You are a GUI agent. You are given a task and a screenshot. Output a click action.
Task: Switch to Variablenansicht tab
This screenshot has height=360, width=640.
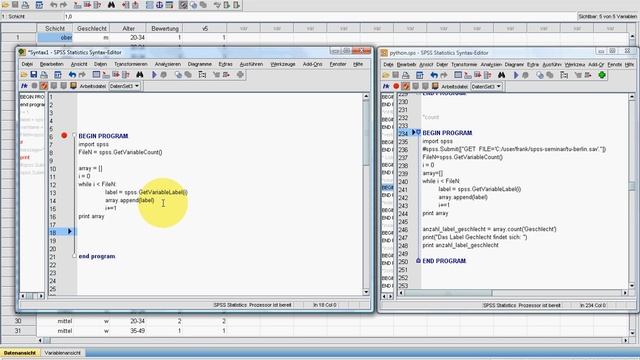(x=62, y=353)
